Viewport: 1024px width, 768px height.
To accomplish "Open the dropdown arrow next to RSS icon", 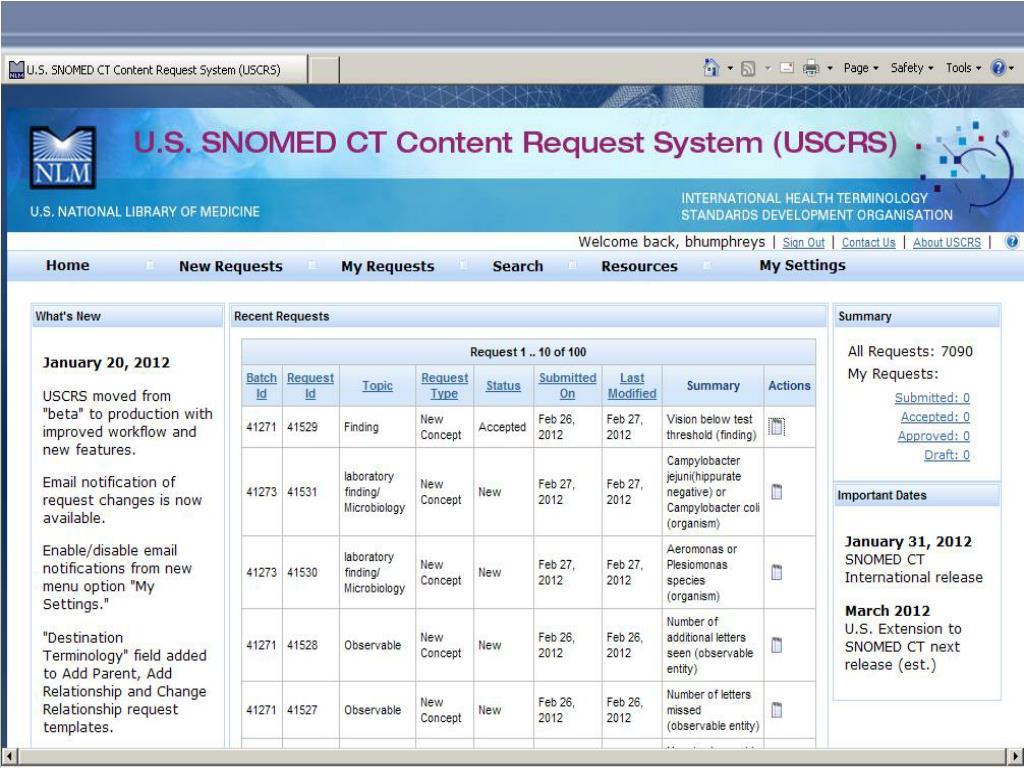I will pos(767,68).
